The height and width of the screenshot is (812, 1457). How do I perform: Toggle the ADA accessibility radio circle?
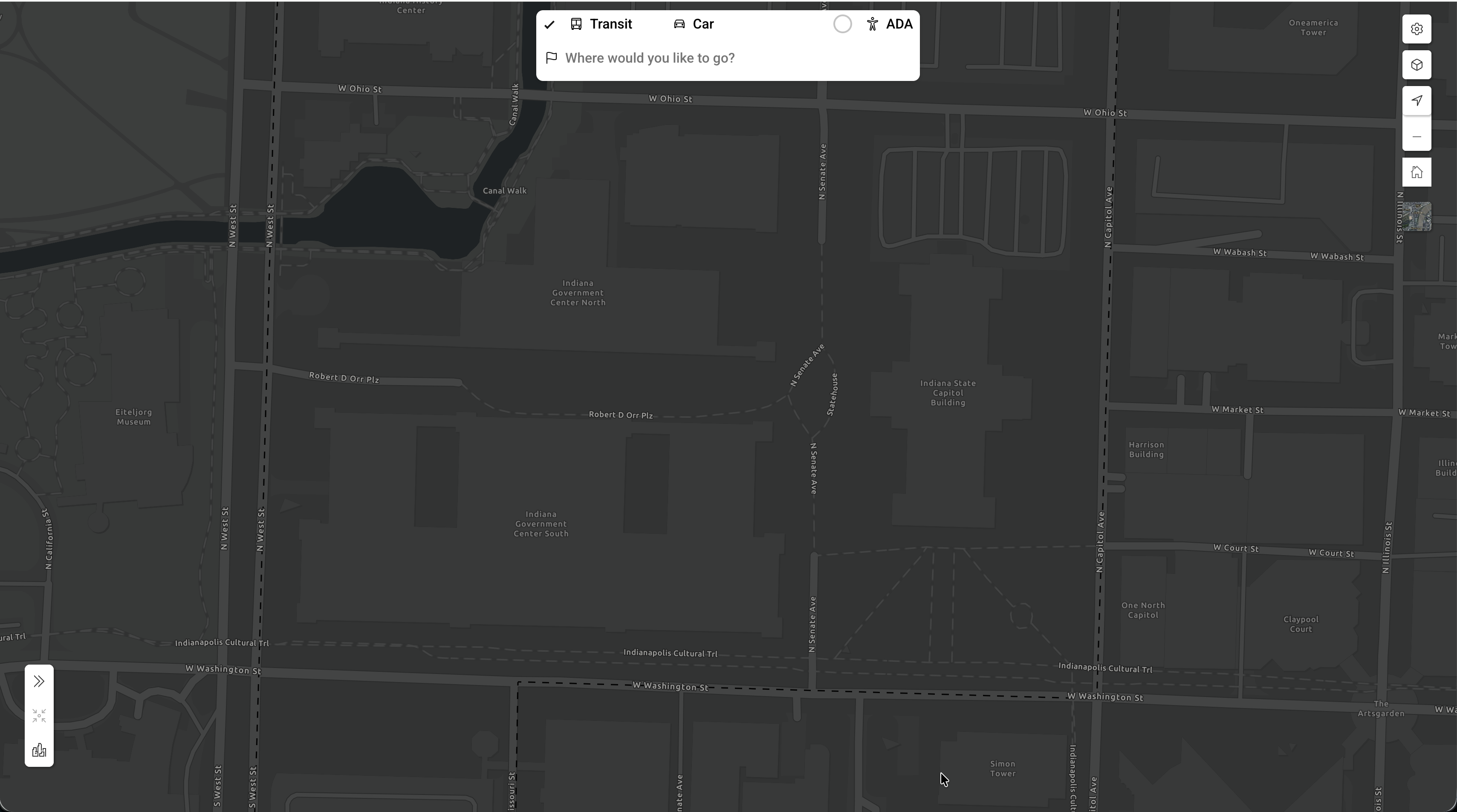coord(842,24)
